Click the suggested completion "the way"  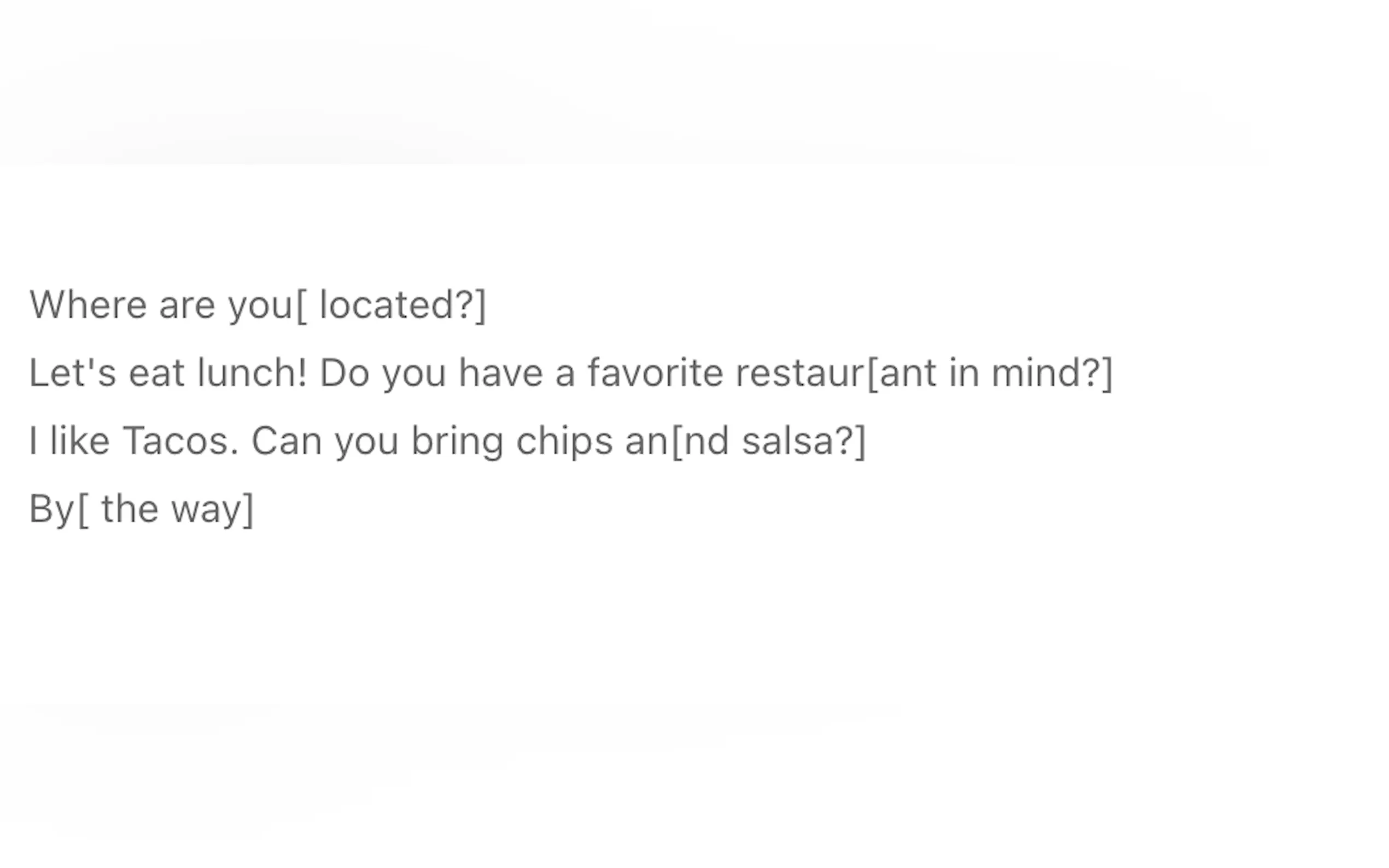click(171, 509)
